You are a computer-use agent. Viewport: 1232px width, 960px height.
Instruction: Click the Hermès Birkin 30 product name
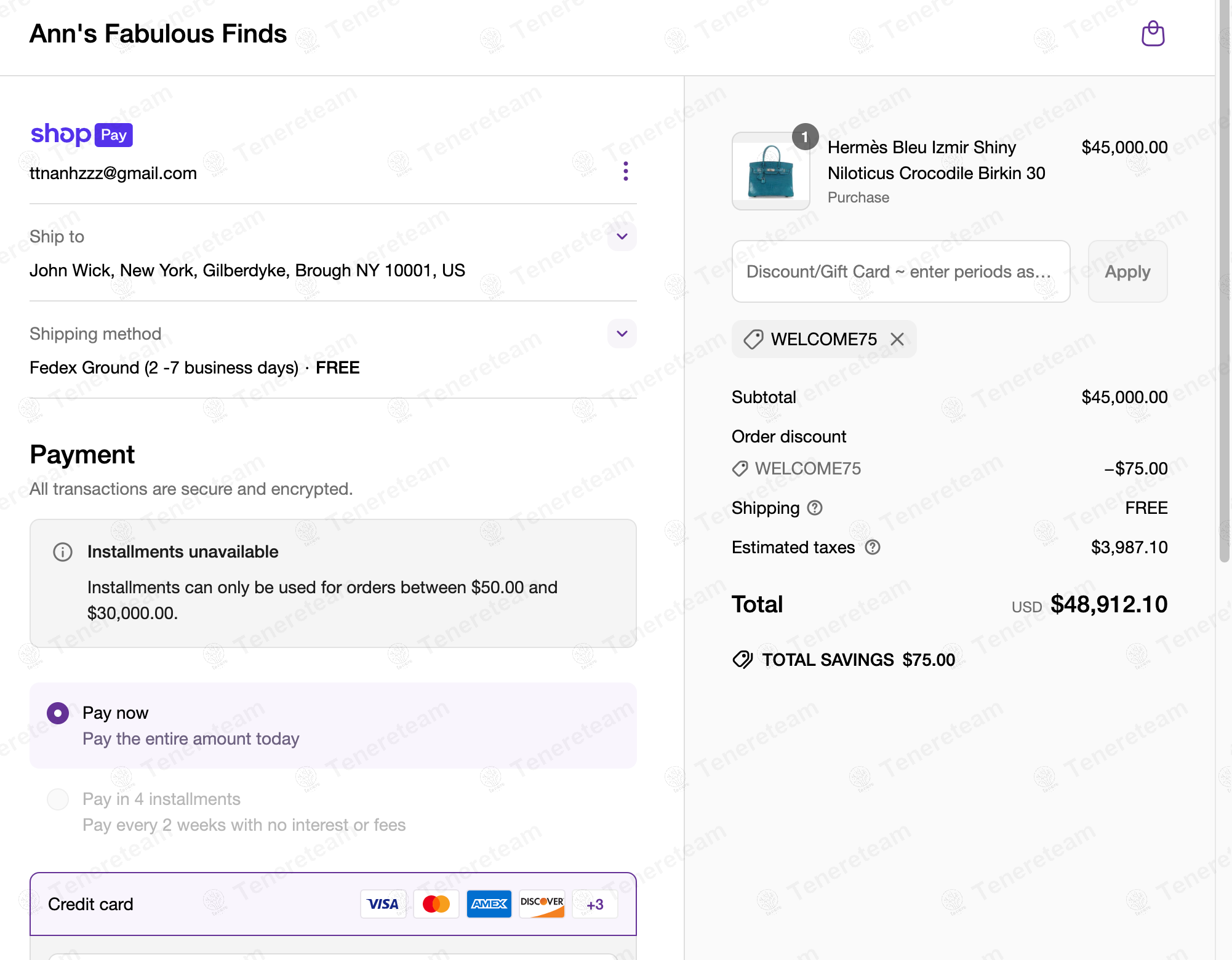coord(936,160)
